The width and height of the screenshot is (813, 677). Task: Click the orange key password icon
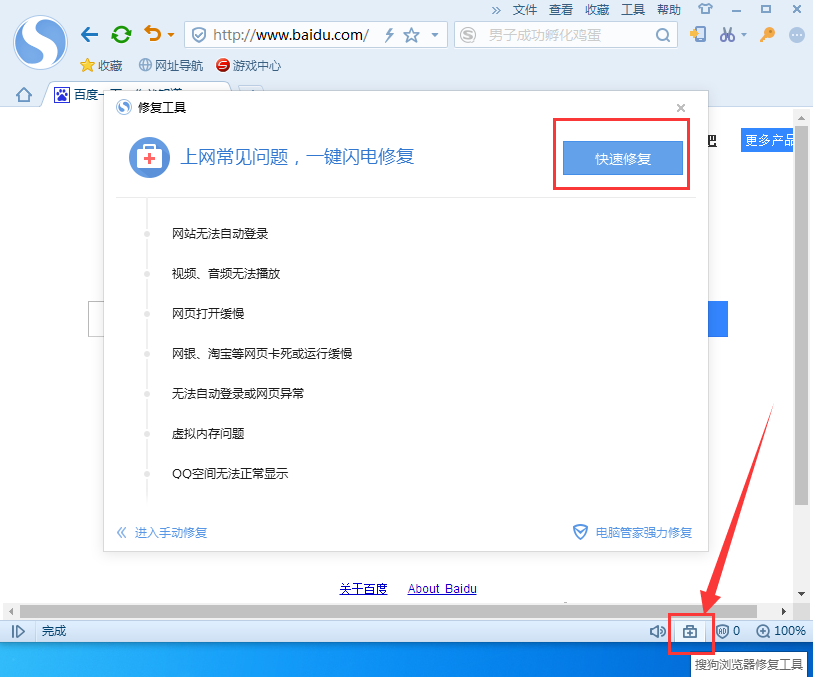point(767,35)
